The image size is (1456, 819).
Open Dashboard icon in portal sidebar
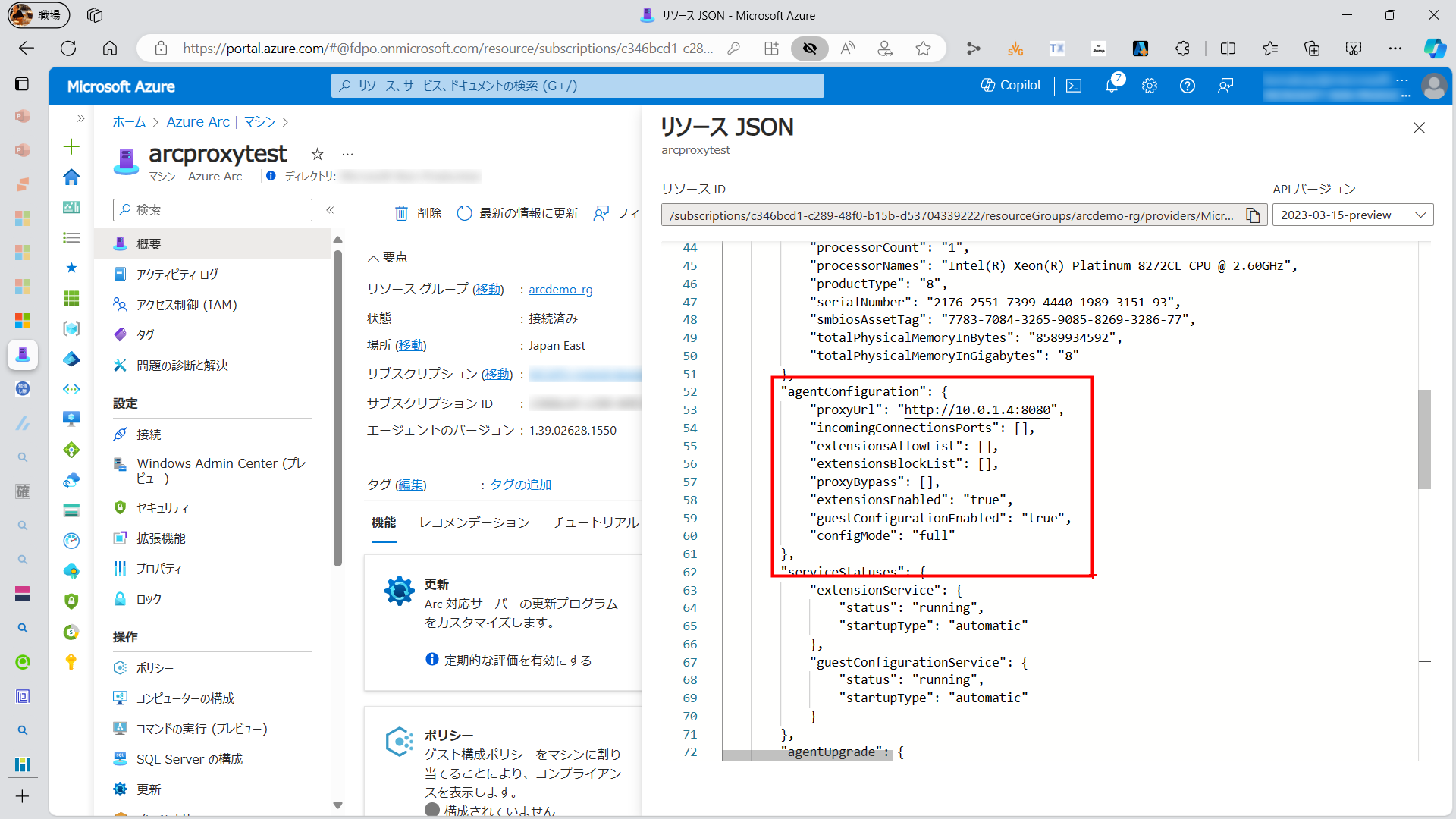71,207
